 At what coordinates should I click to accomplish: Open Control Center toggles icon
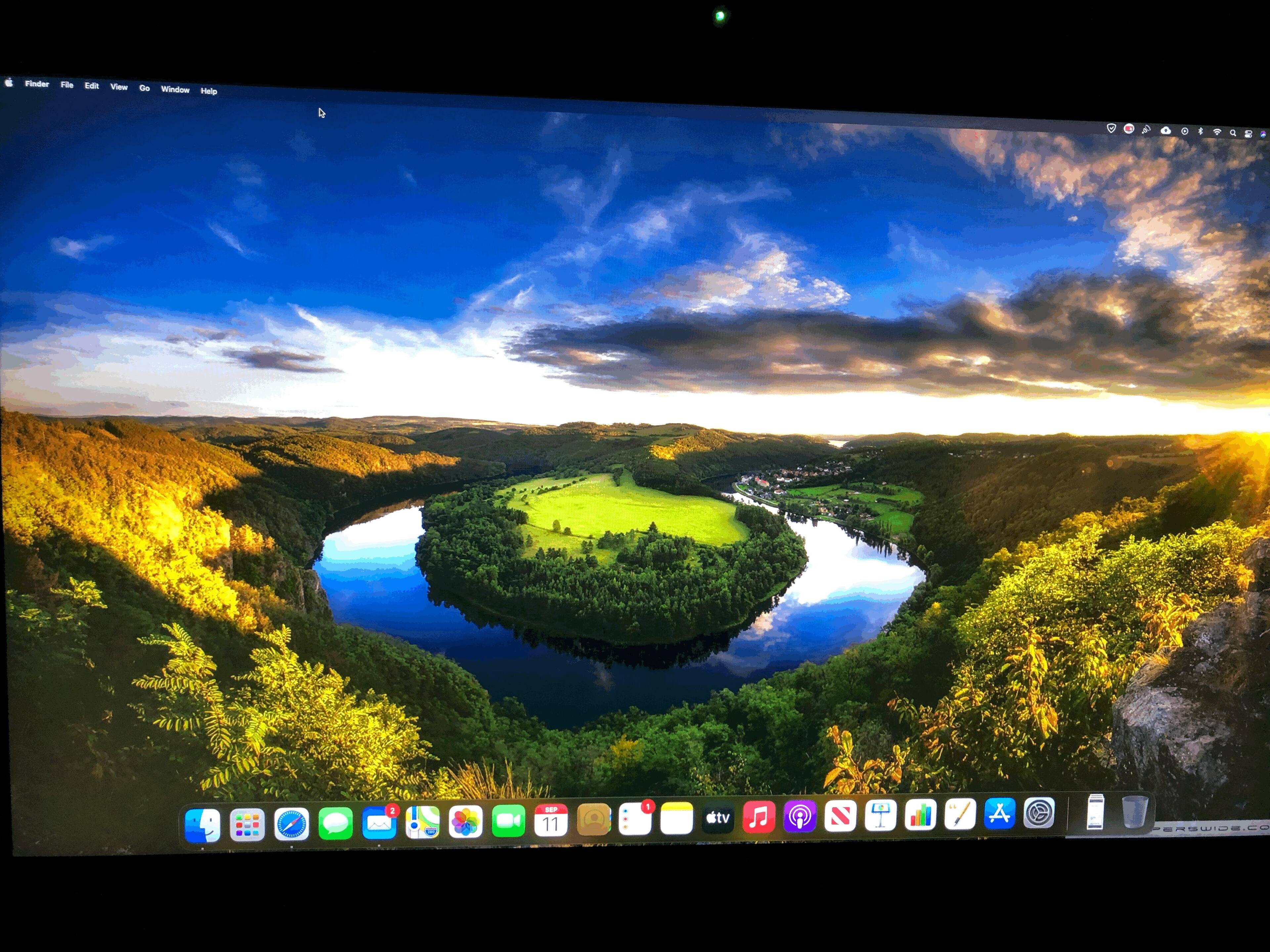point(1248,133)
